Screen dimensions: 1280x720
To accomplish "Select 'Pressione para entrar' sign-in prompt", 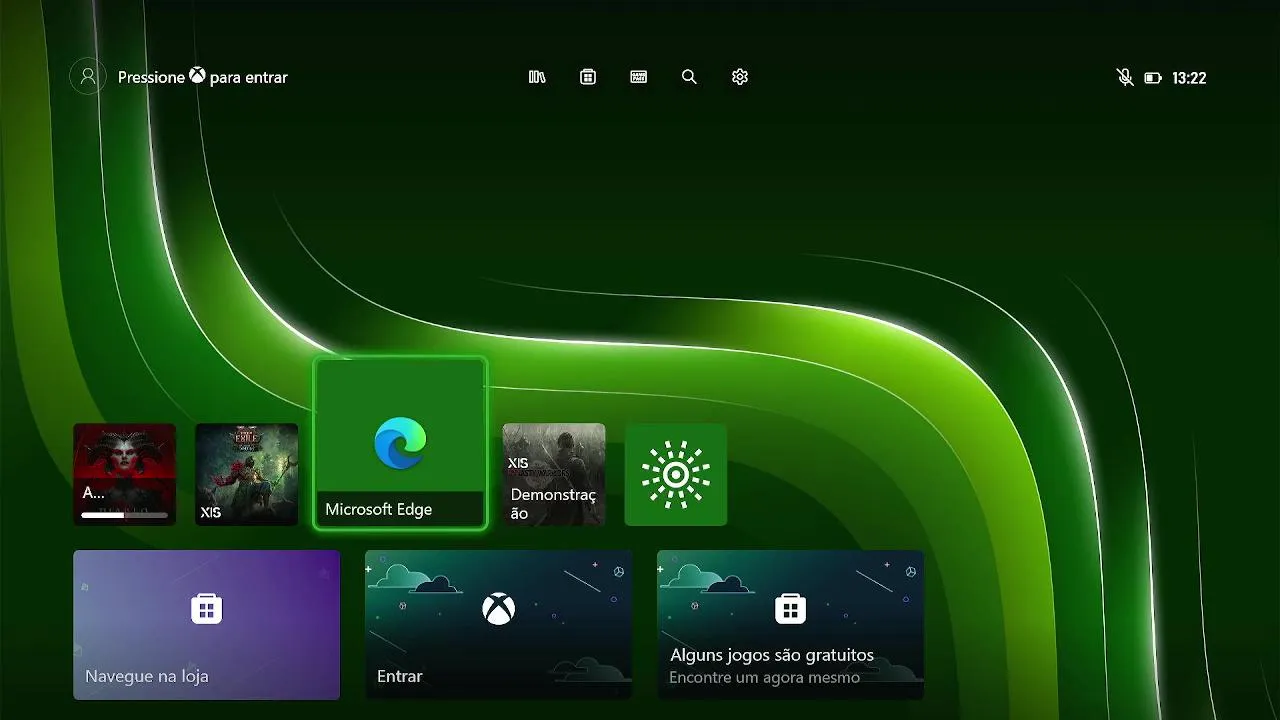I will click(x=203, y=77).
